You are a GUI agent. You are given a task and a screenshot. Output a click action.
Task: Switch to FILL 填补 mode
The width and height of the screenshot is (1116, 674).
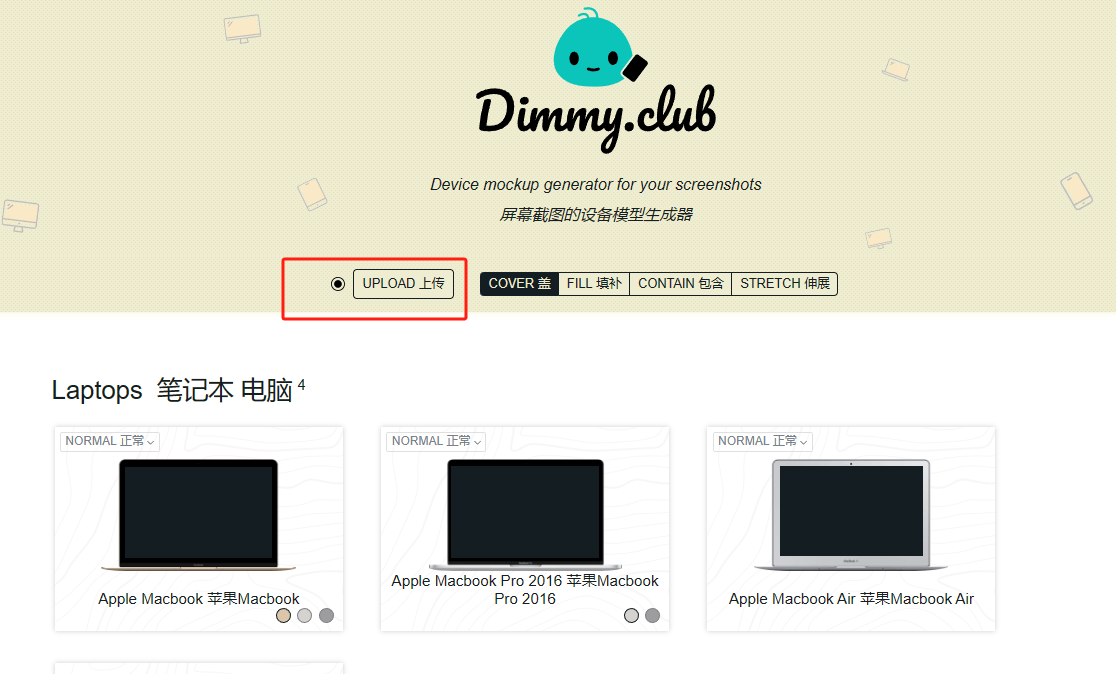click(593, 283)
